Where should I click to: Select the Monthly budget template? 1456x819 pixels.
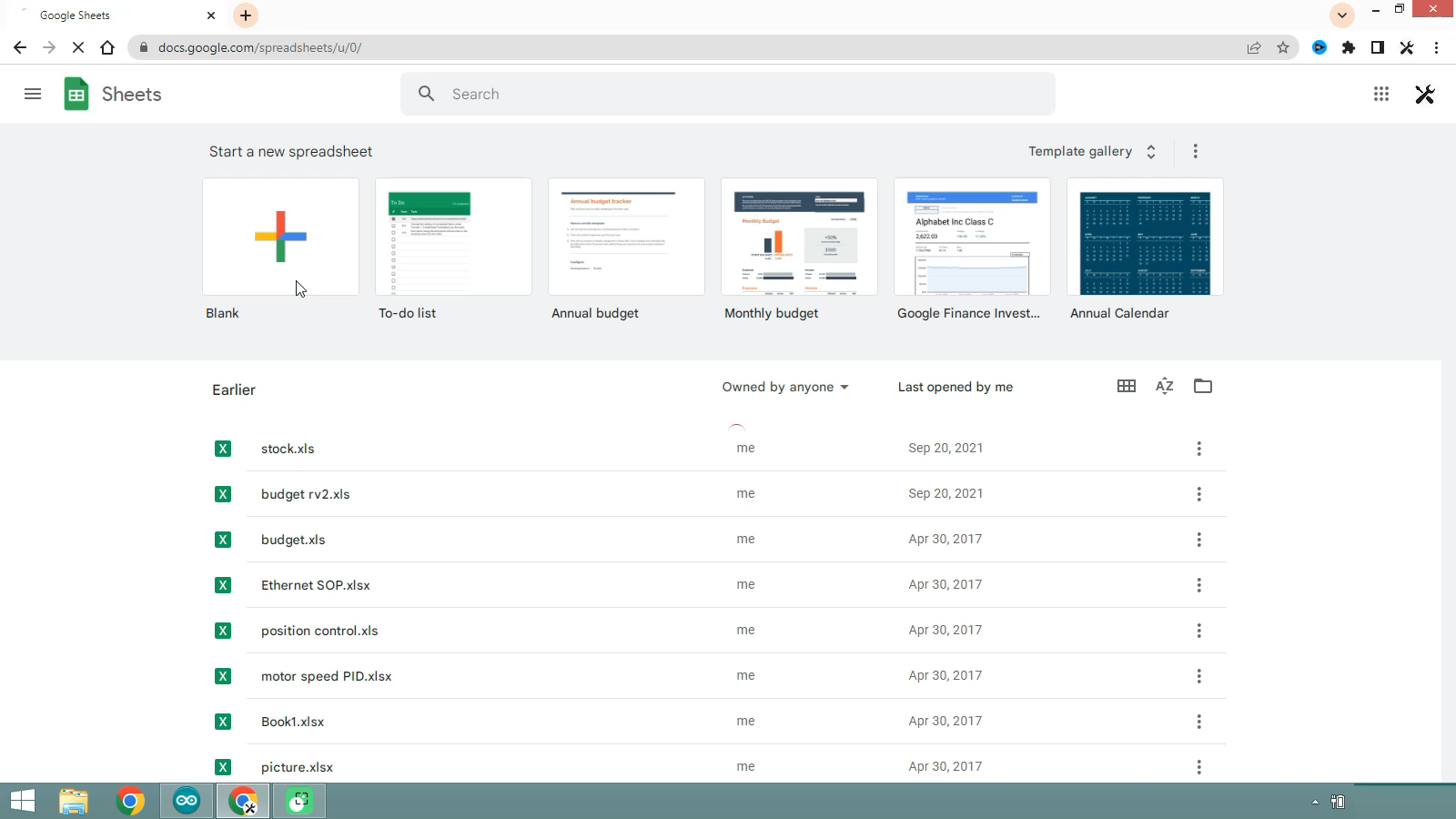tap(799, 237)
